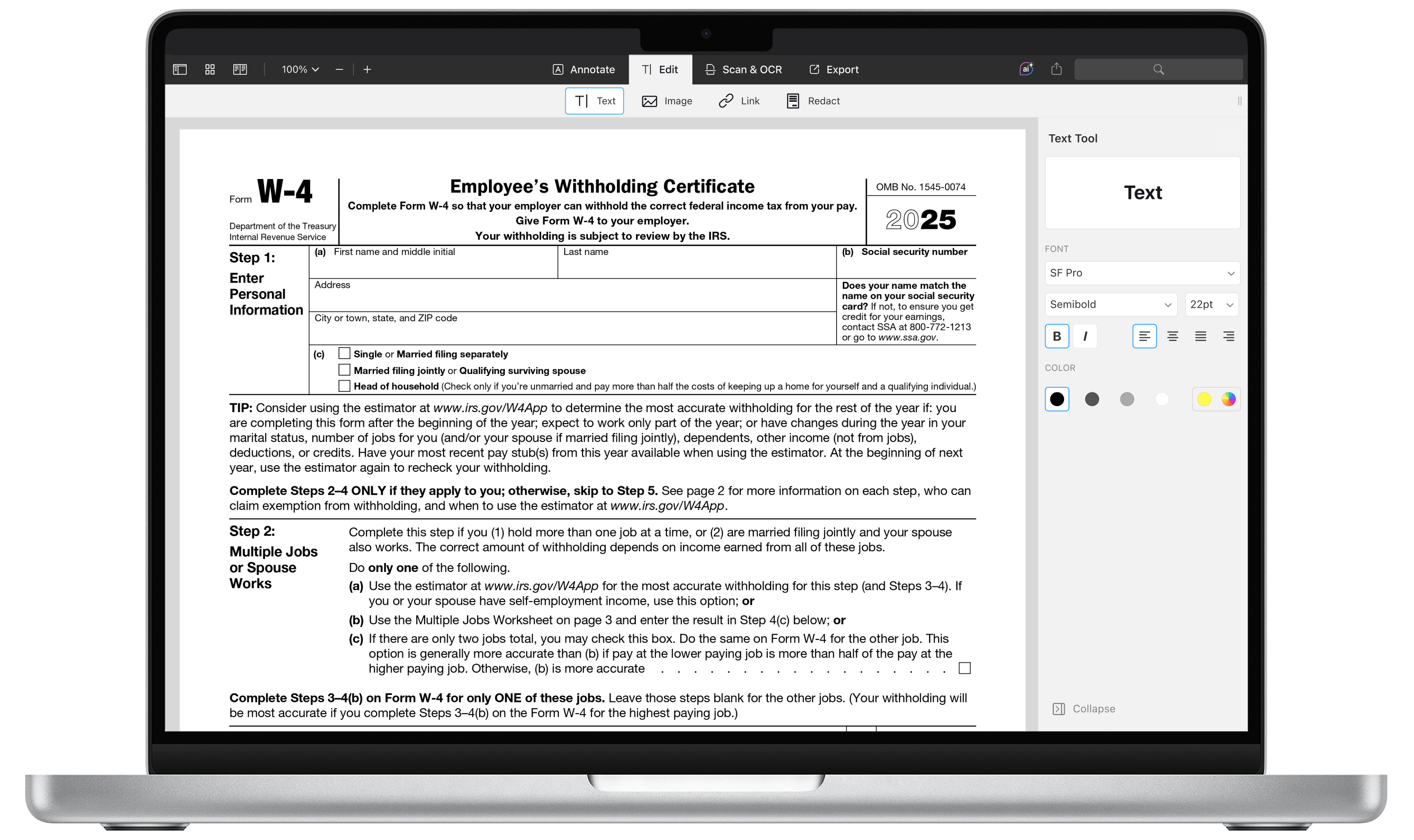
Task: Select the black color swatch
Action: tap(1057, 399)
